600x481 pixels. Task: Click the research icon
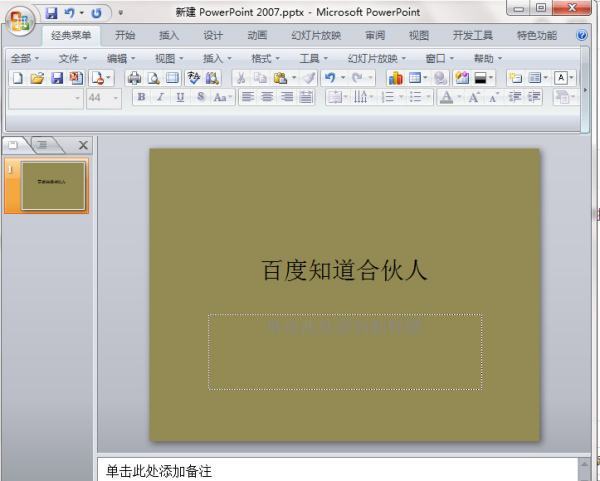(212, 78)
